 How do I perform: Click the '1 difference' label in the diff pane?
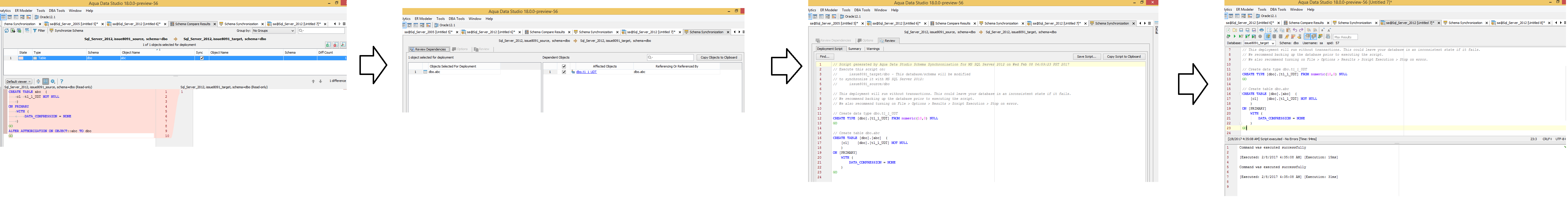tap(337, 80)
